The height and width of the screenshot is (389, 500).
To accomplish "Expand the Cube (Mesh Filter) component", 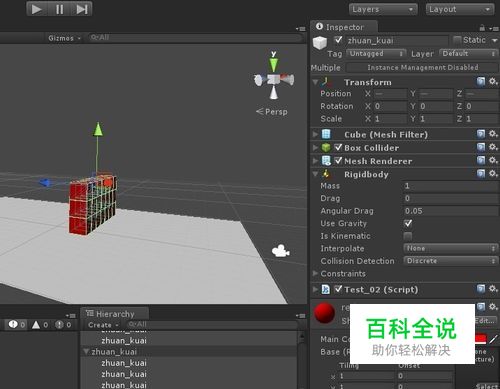I will pos(315,134).
